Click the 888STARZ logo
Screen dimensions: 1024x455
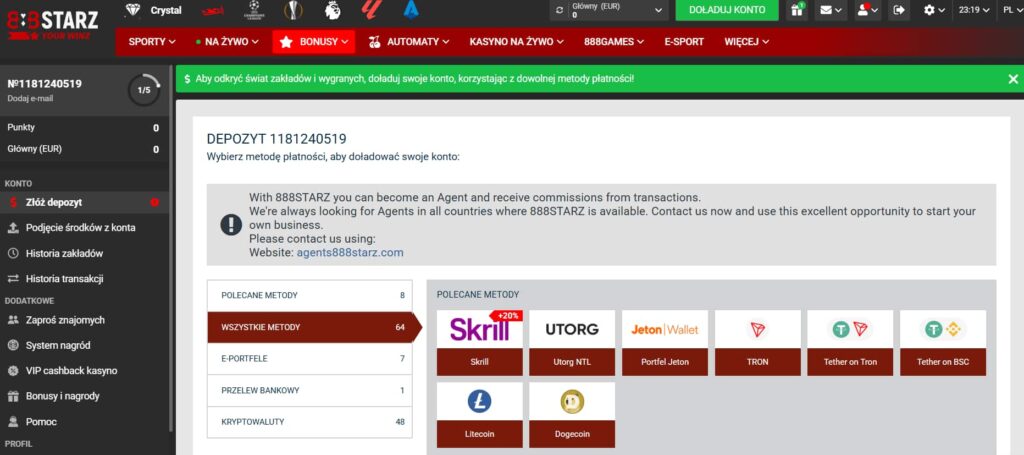coord(52,23)
